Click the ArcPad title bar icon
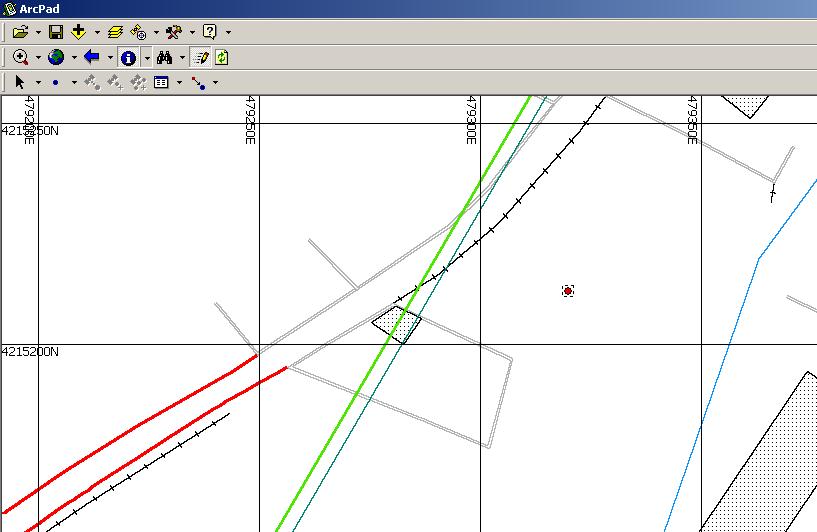817x532 pixels. tap(9, 9)
